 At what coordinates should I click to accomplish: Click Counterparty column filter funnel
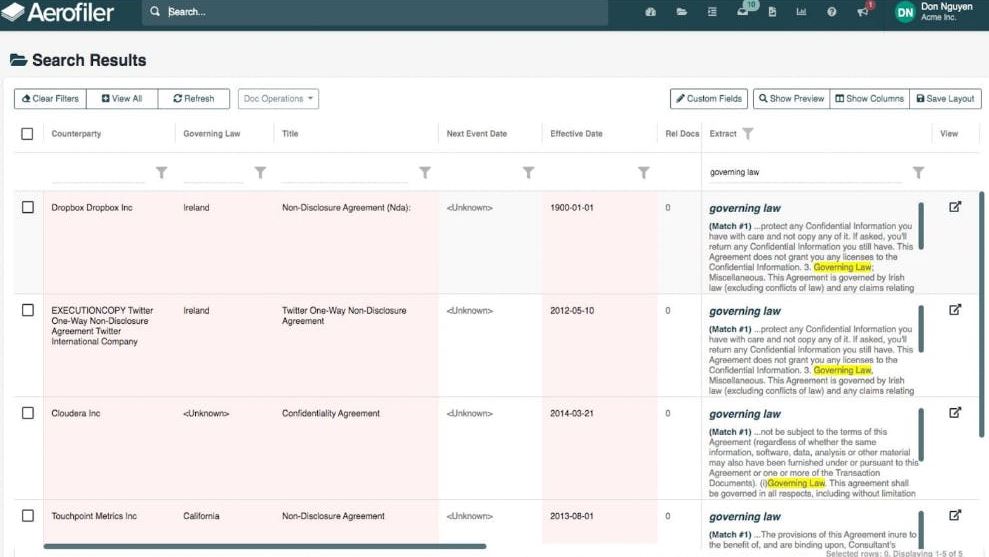(x=161, y=172)
